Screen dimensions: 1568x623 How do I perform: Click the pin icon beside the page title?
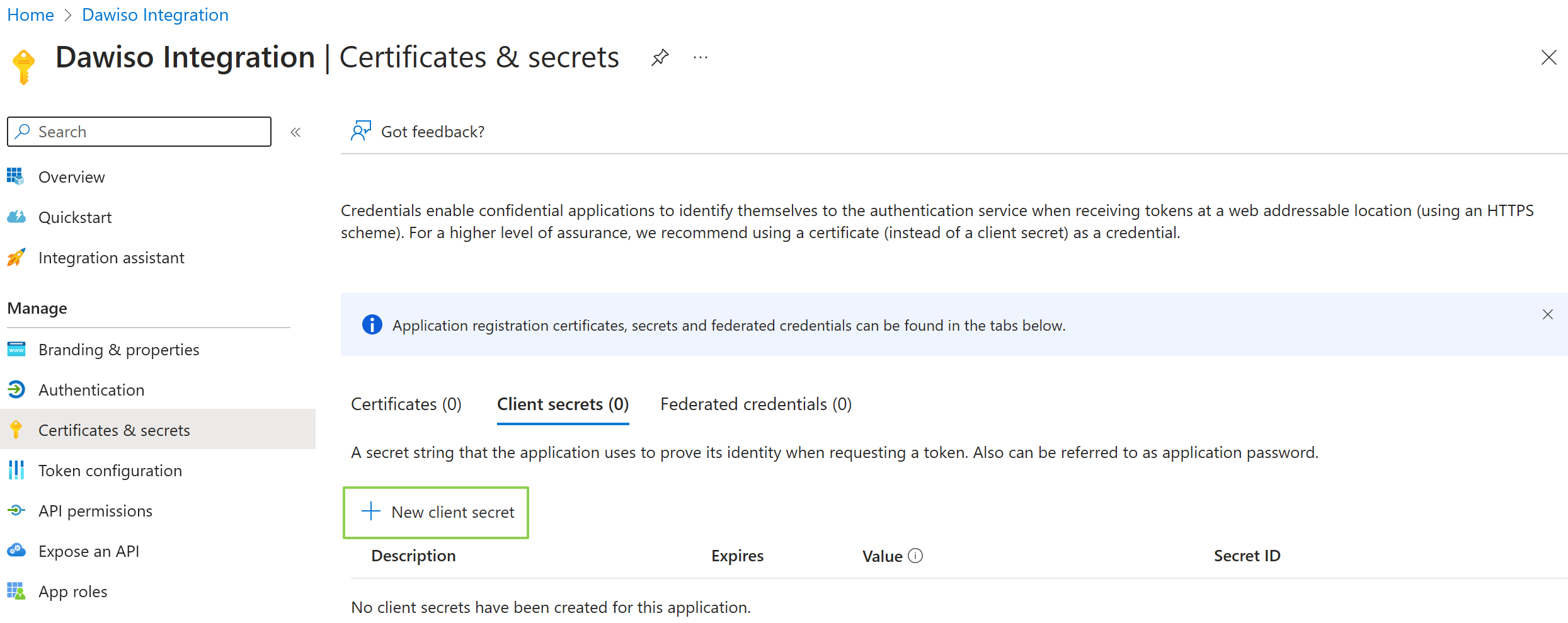[x=660, y=58]
